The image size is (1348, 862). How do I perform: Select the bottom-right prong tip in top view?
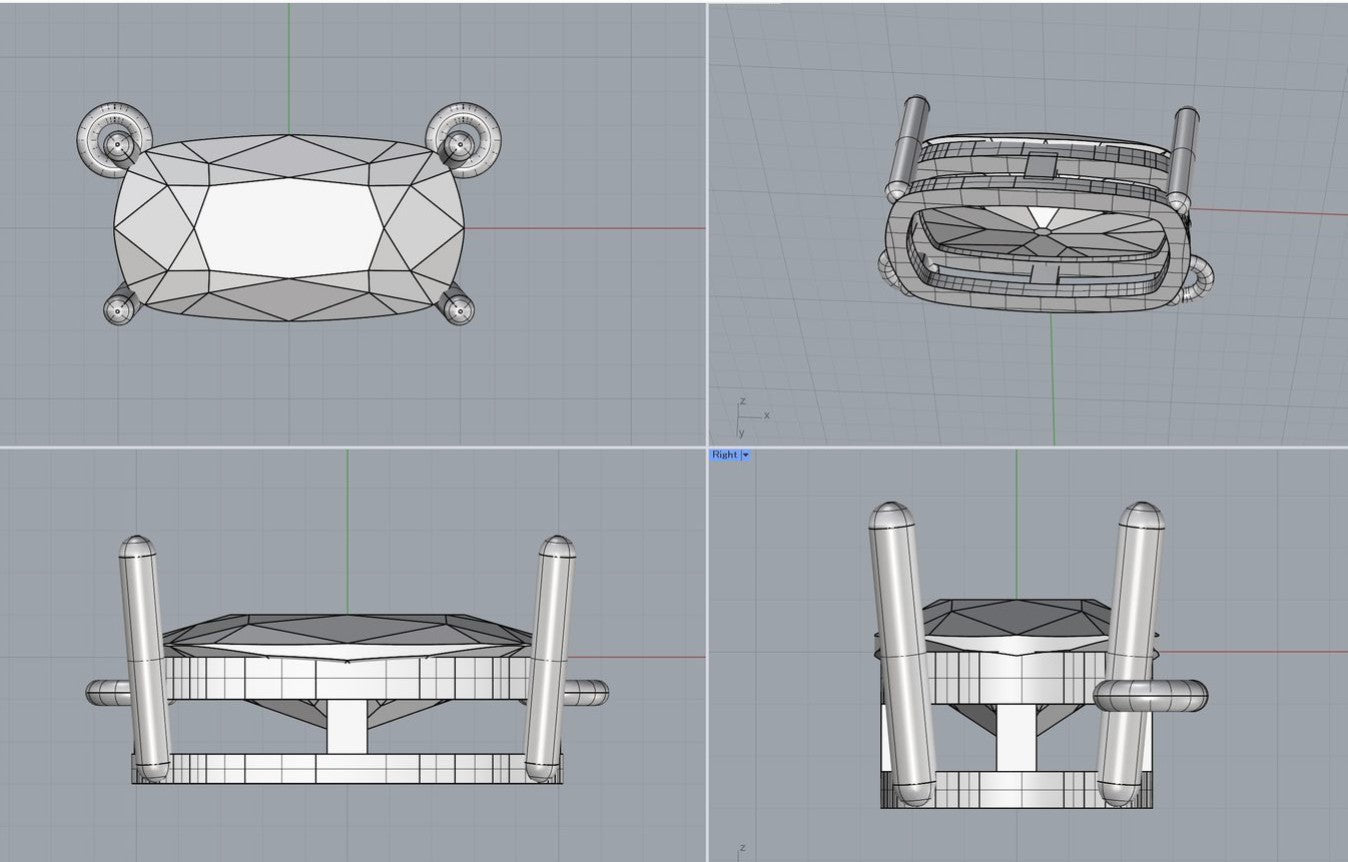(x=458, y=311)
